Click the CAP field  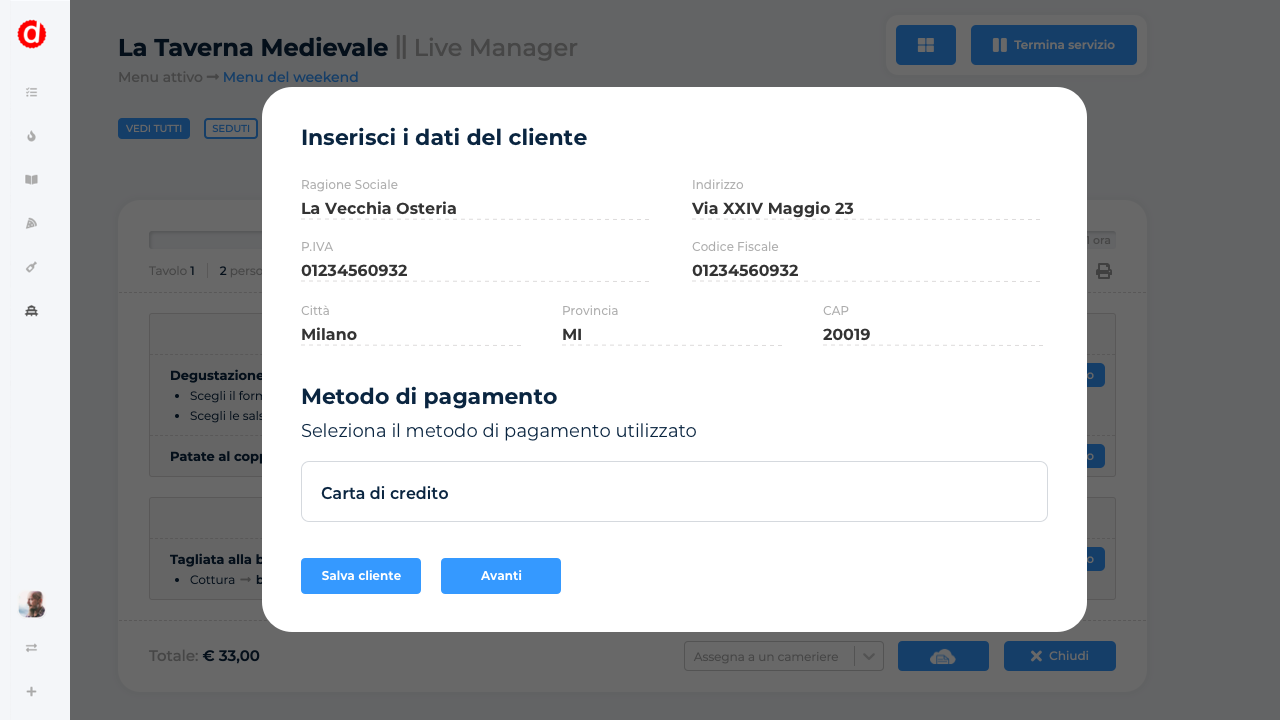[933, 335]
